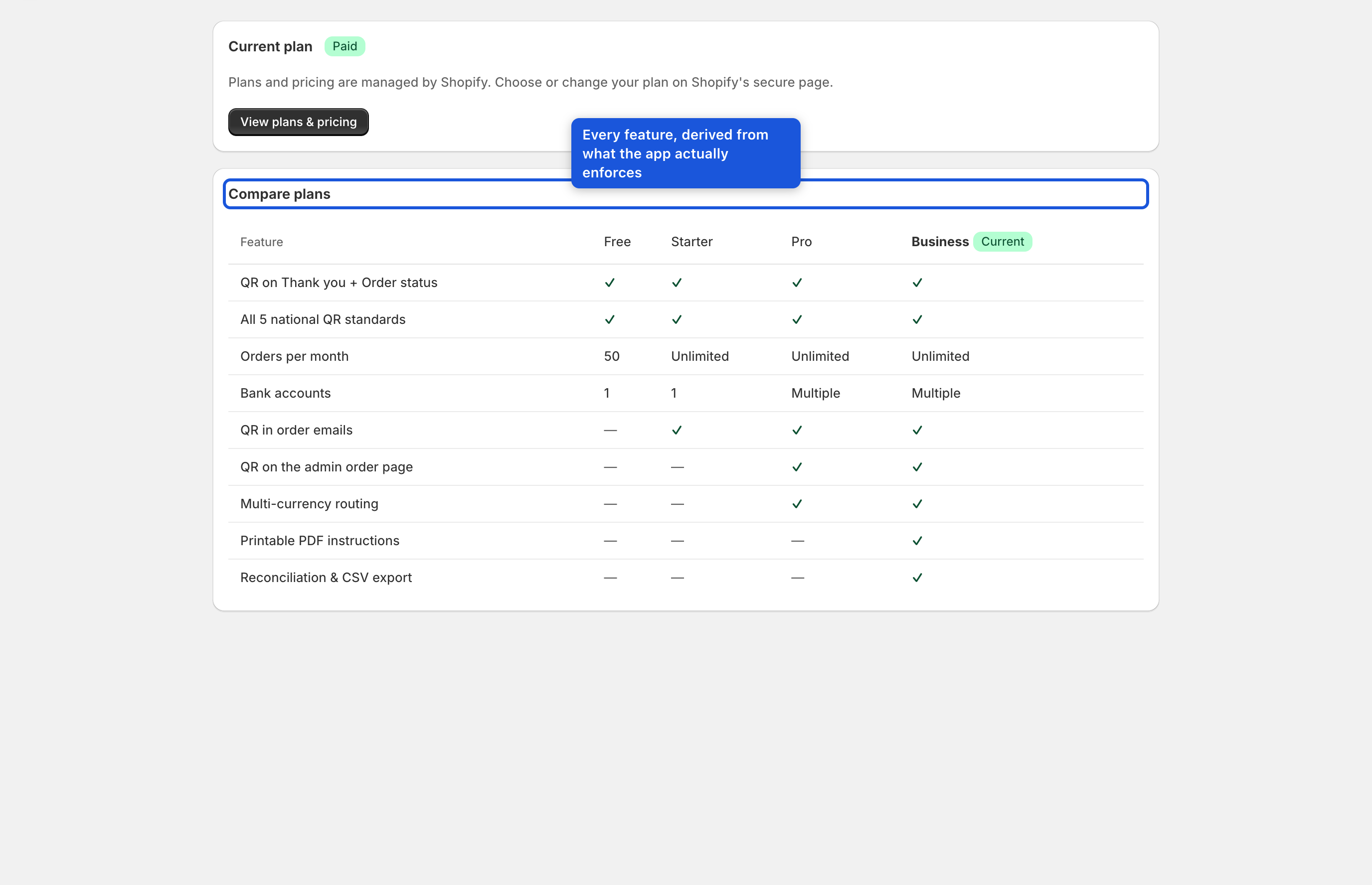The image size is (1372, 885).
Task: Click Pro checkmark for Multi-currency routing
Action: click(x=797, y=503)
